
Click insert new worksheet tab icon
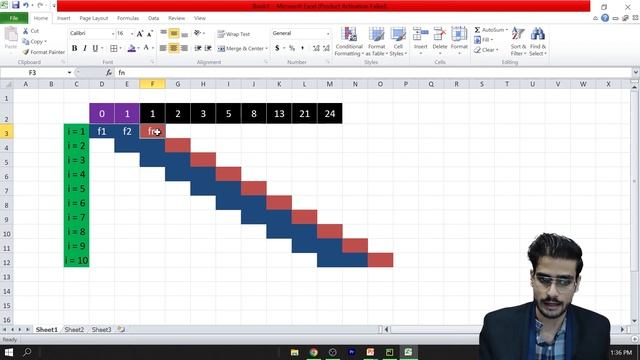[121, 329]
